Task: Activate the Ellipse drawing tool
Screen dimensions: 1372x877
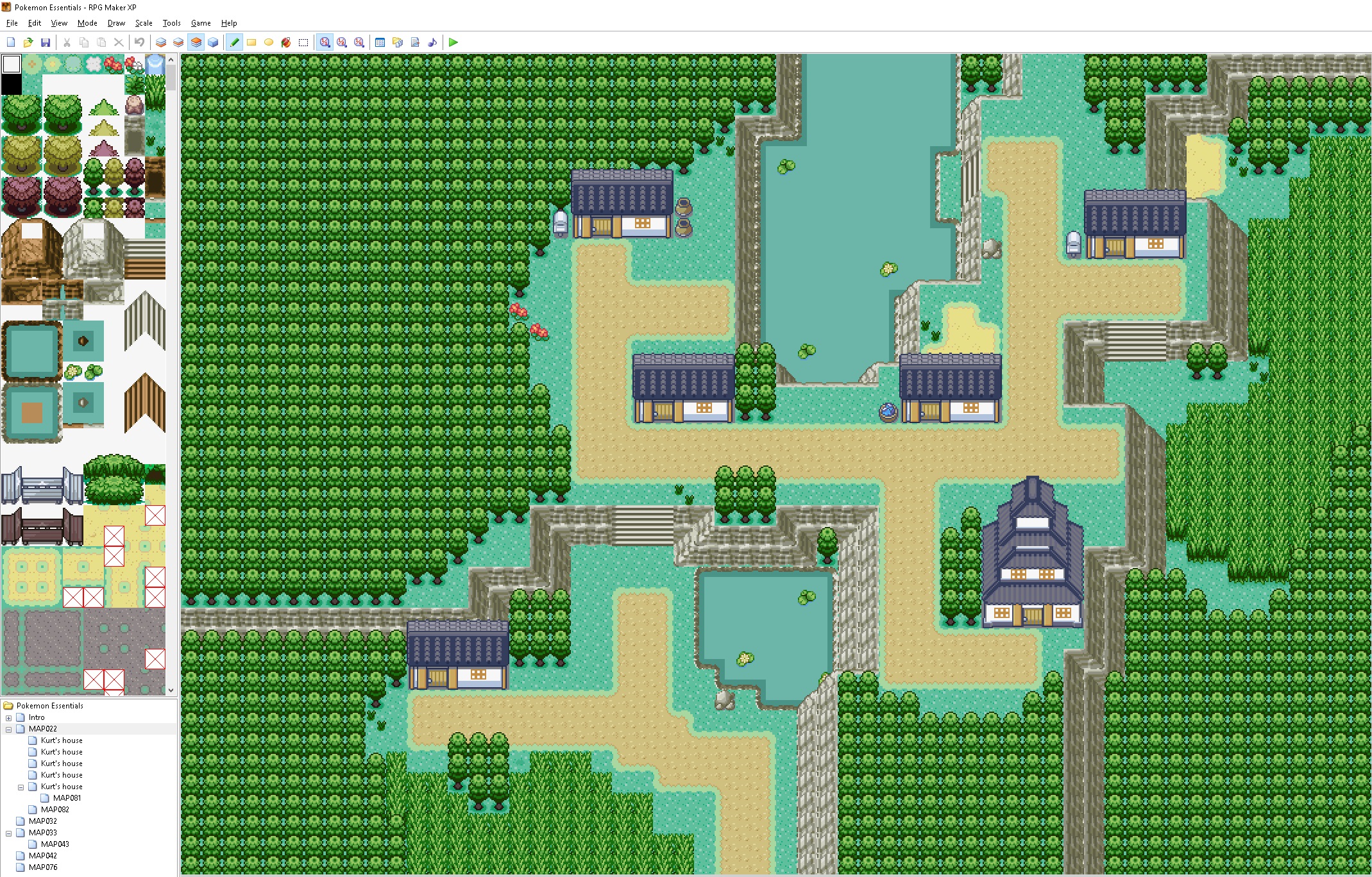Action: pyautogui.click(x=269, y=42)
